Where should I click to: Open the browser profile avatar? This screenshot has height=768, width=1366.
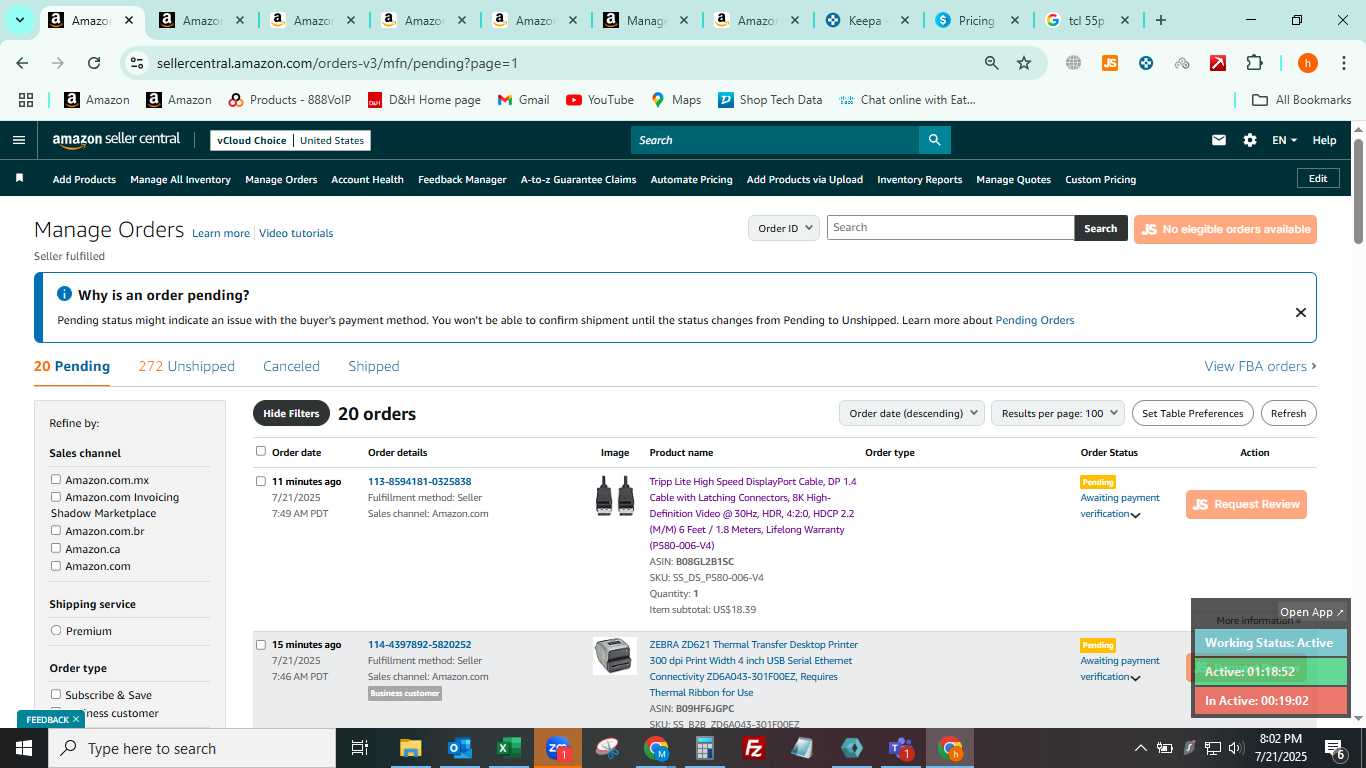pos(1307,63)
